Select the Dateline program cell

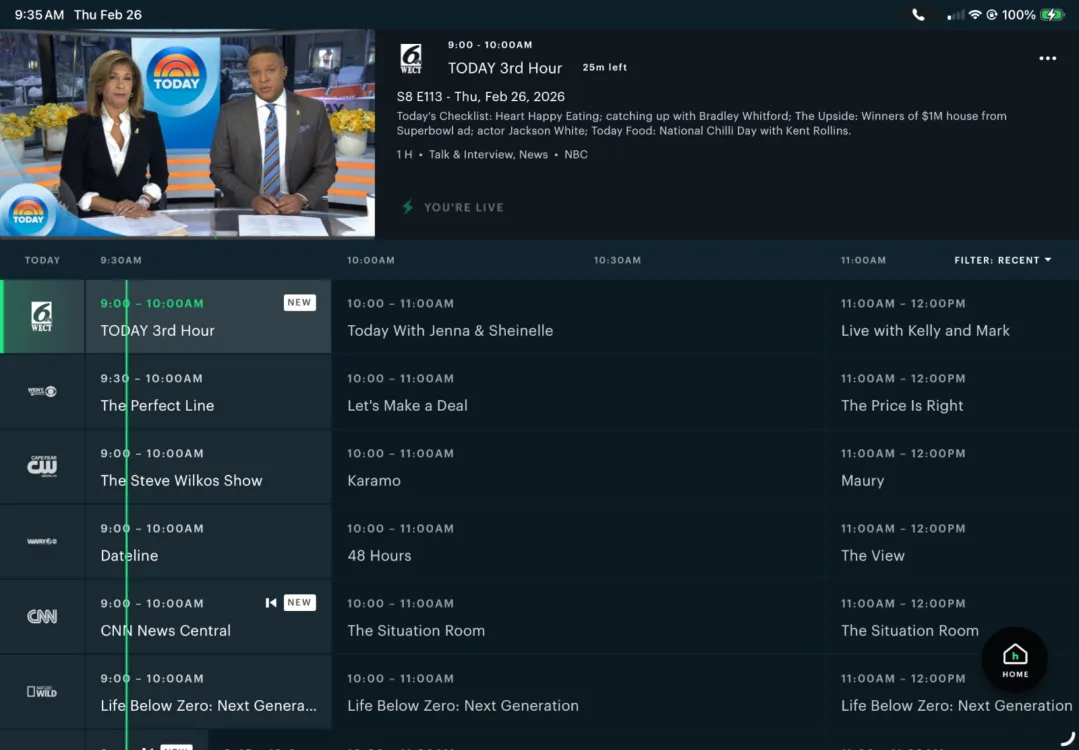click(x=200, y=541)
